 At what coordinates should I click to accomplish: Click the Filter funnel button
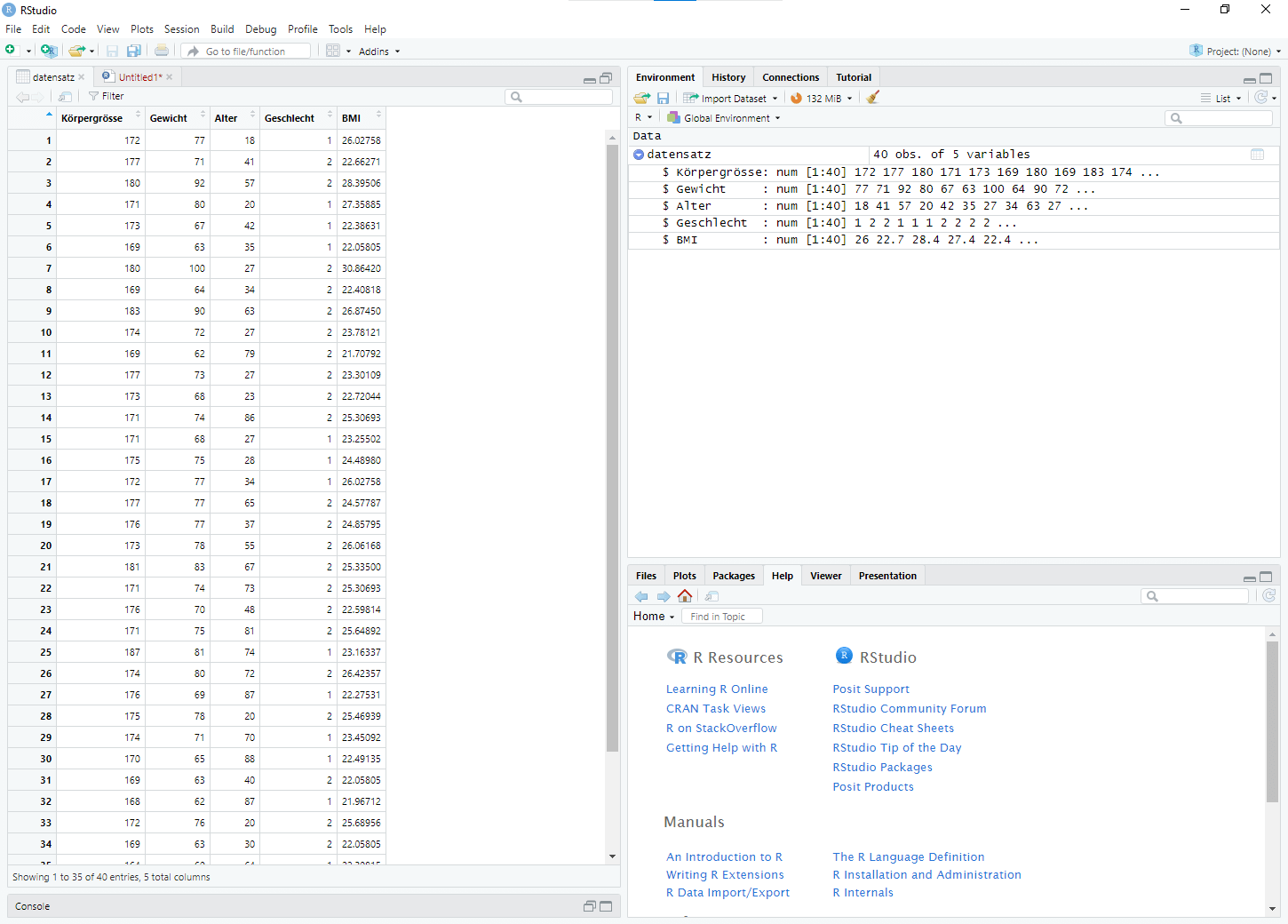[106, 96]
